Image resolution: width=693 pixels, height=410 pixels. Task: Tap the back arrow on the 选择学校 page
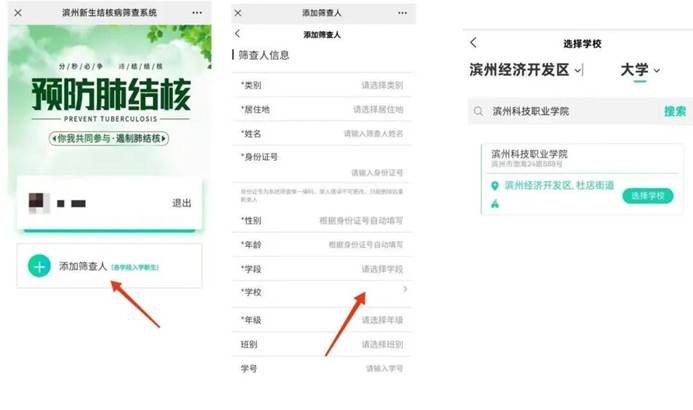point(473,42)
